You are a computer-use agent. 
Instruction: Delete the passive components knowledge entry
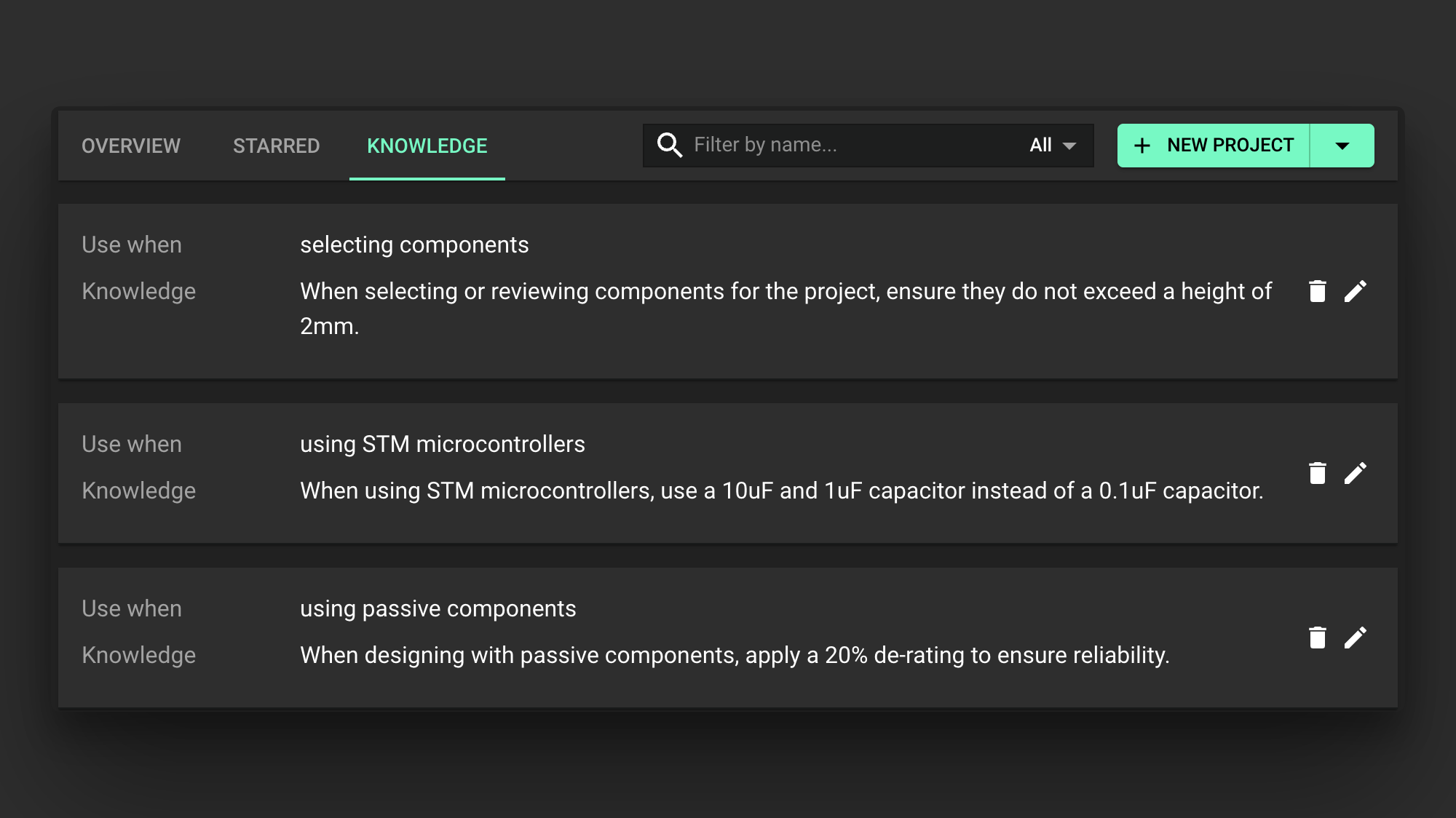point(1317,638)
